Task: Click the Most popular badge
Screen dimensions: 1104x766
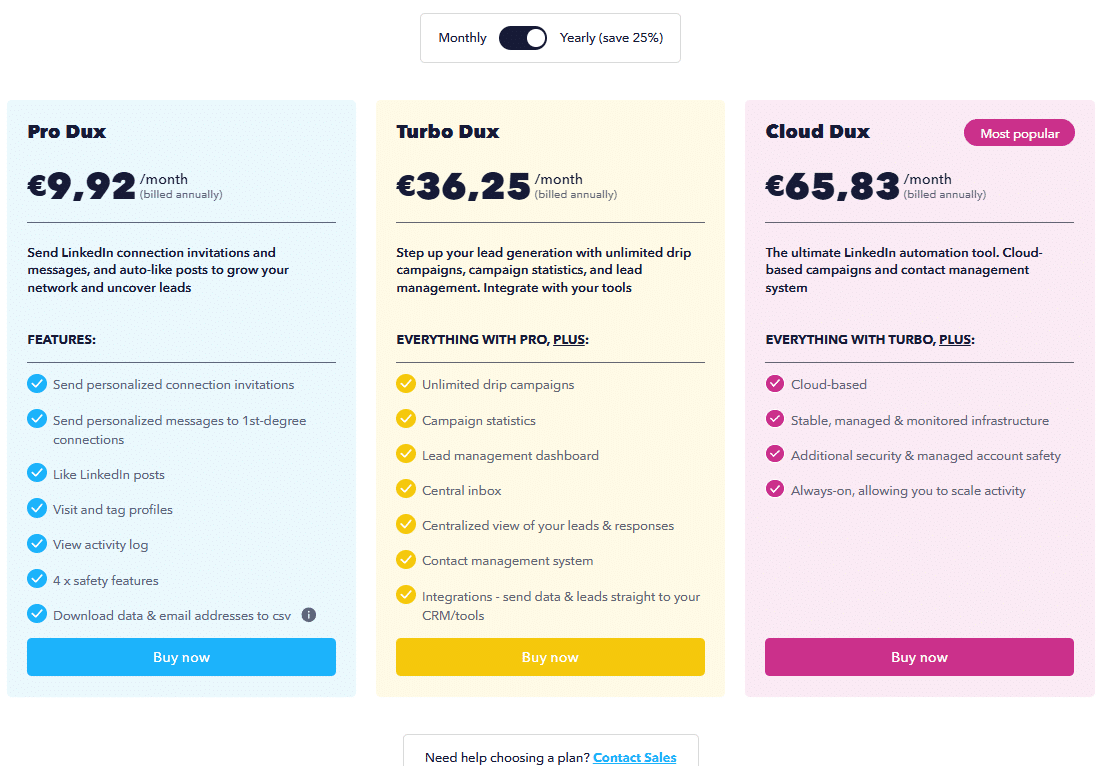Action: [x=1019, y=133]
